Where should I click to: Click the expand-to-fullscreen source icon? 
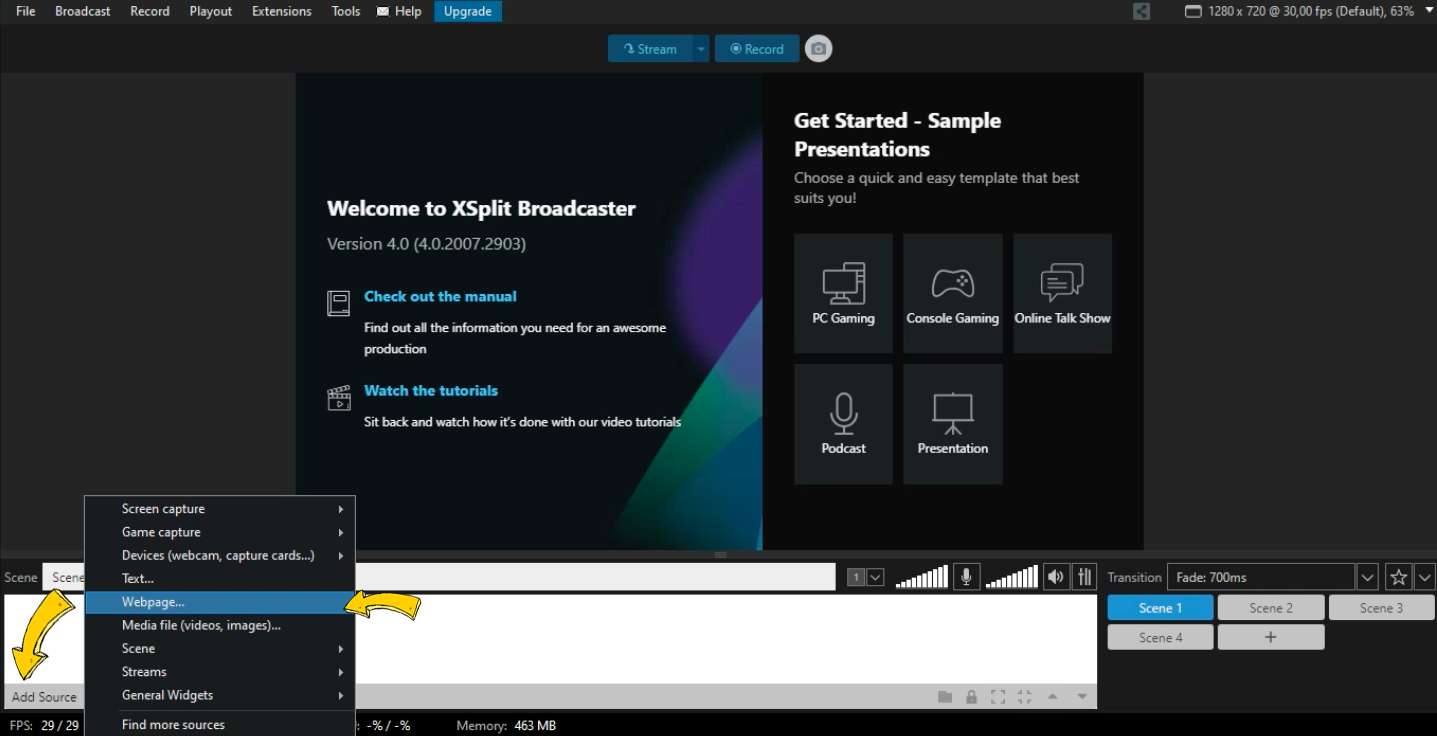tap(997, 697)
